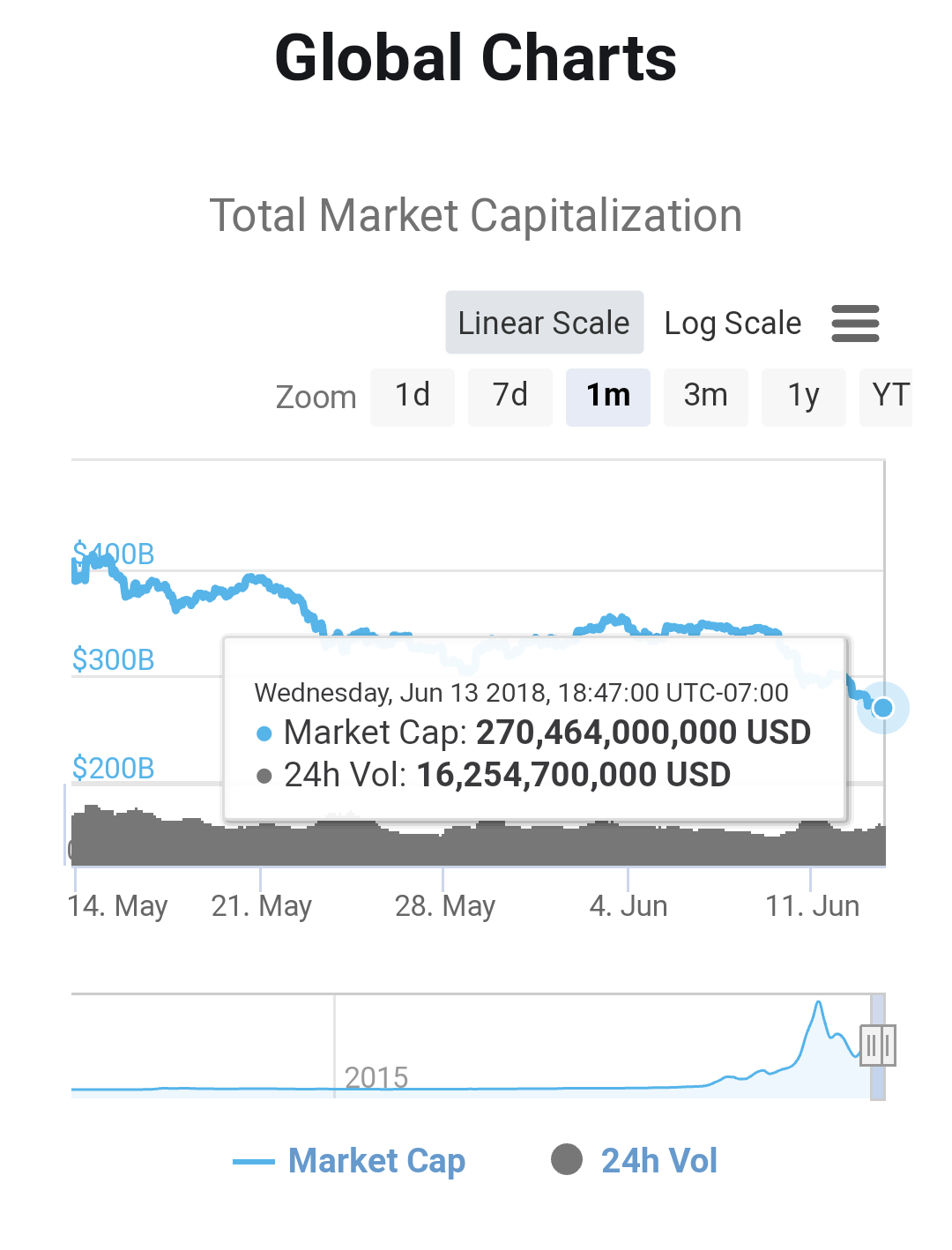Image resolution: width=952 pixels, height=1250 pixels.
Task: Switch chart to Linear Scale
Action: pyautogui.click(x=544, y=323)
